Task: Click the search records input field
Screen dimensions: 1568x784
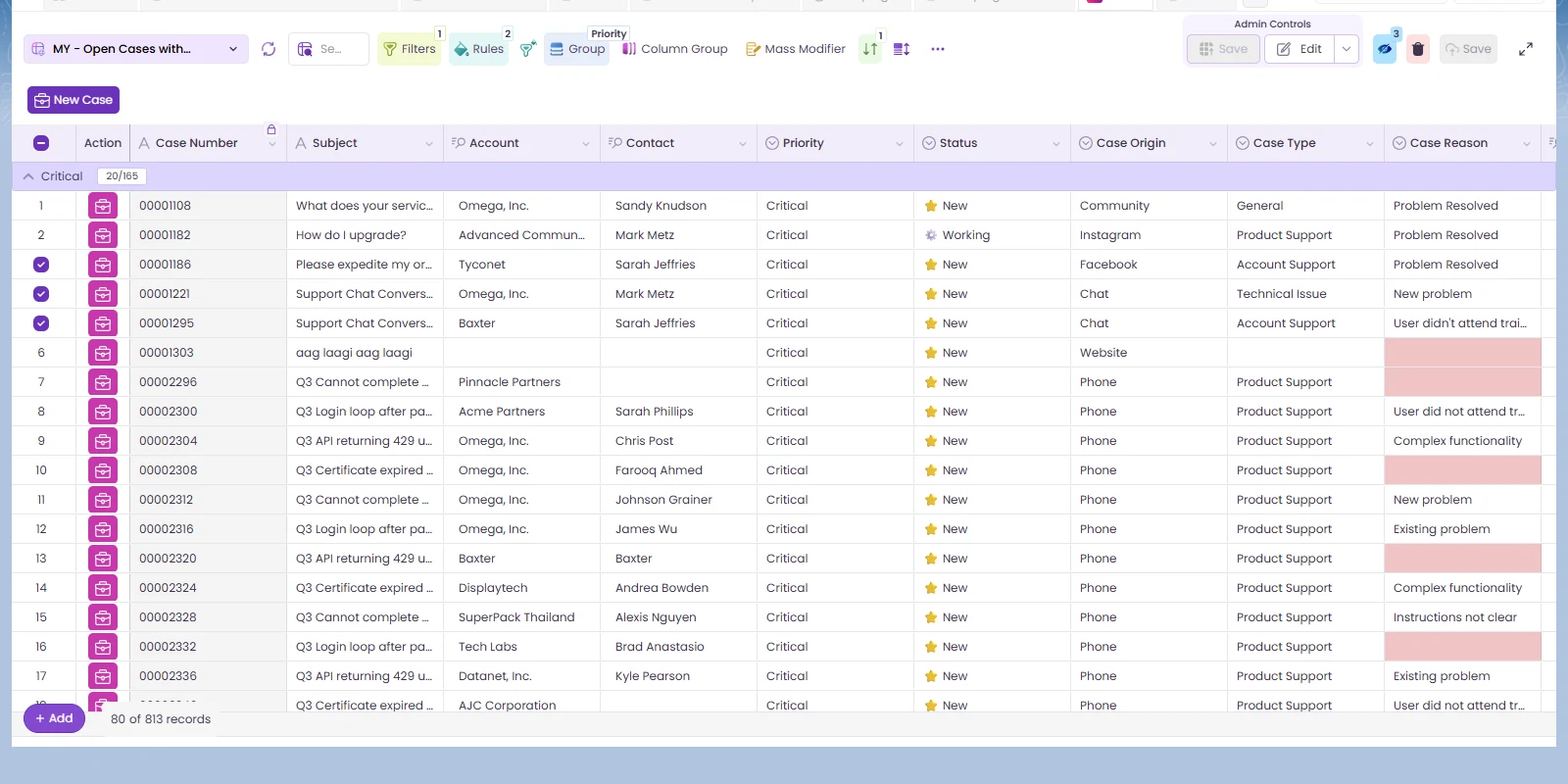Action: 329,49
